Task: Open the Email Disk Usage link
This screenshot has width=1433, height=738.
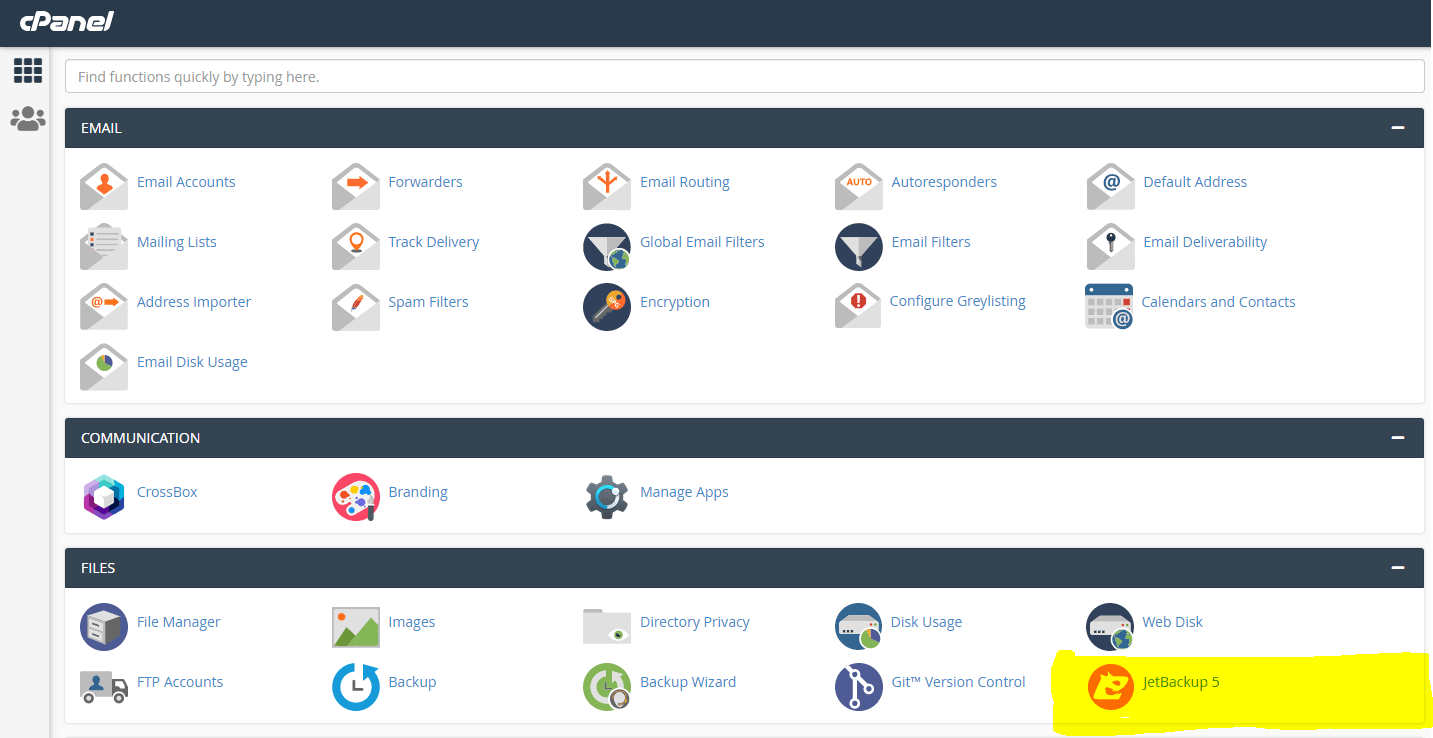Action: tap(192, 362)
